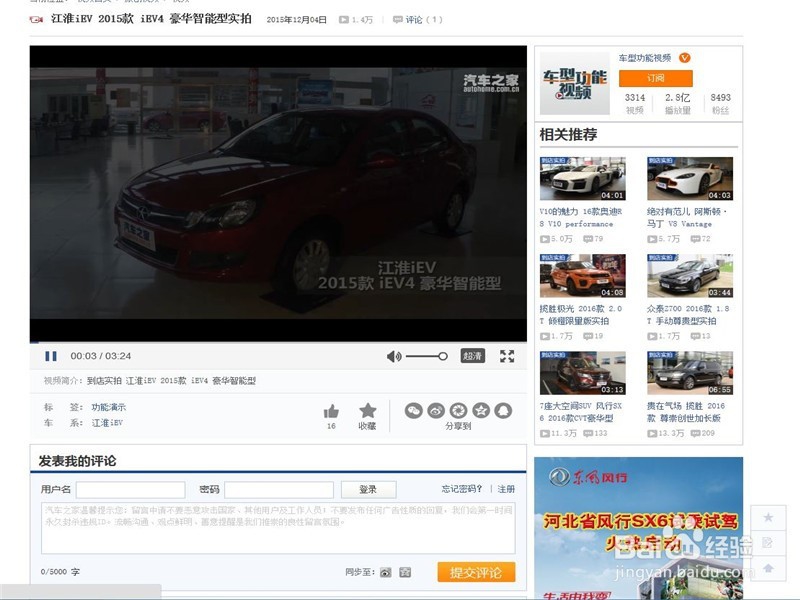Share to Qzone star icon

coord(481,411)
